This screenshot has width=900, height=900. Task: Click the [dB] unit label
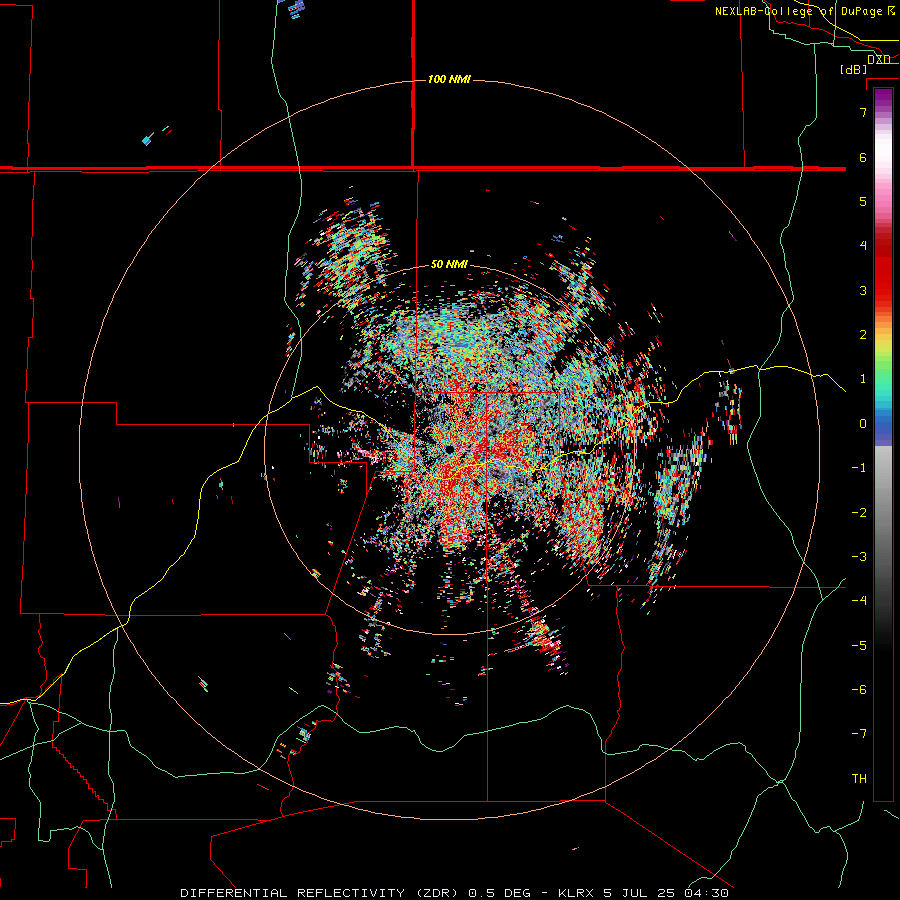pyautogui.click(x=854, y=69)
